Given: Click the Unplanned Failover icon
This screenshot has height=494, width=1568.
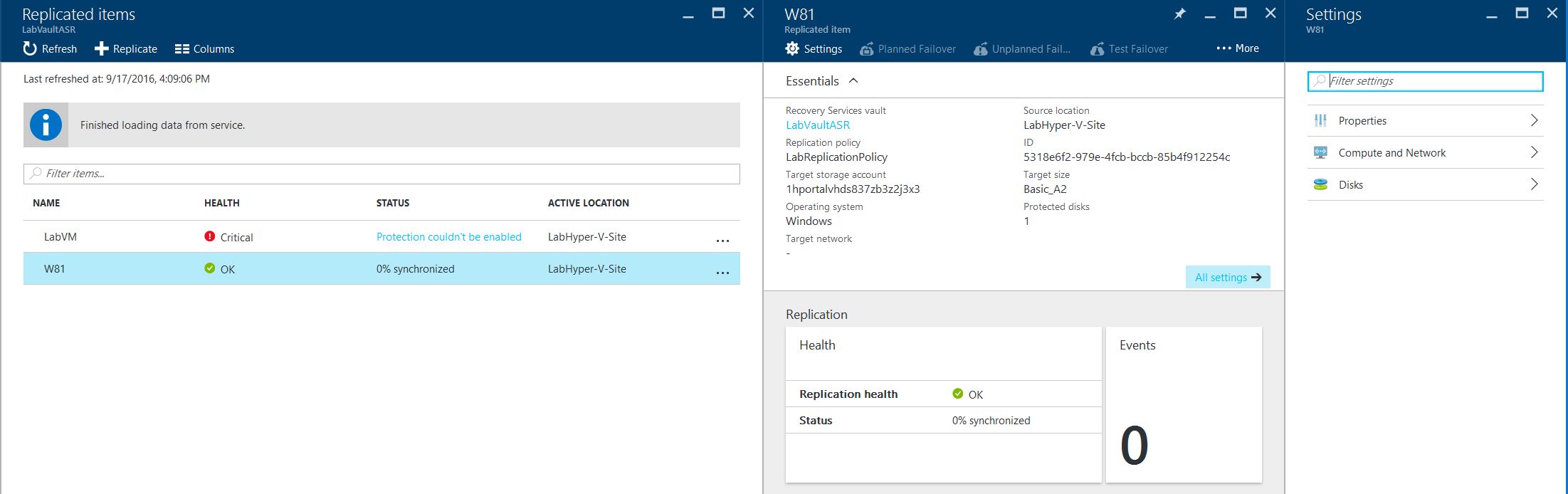Looking at the screenshot, I should [981, 48].
